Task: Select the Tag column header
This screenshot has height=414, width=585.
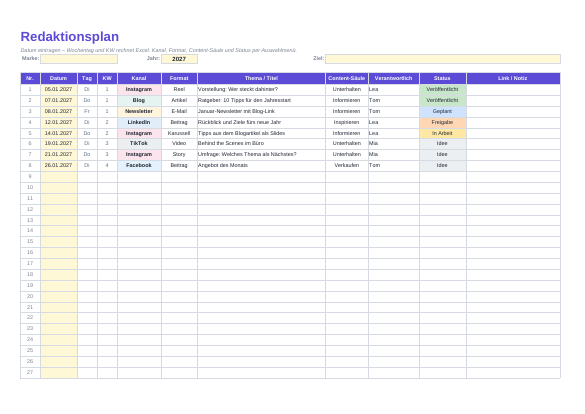Action: pyautogui.click(x=87, y=78)
